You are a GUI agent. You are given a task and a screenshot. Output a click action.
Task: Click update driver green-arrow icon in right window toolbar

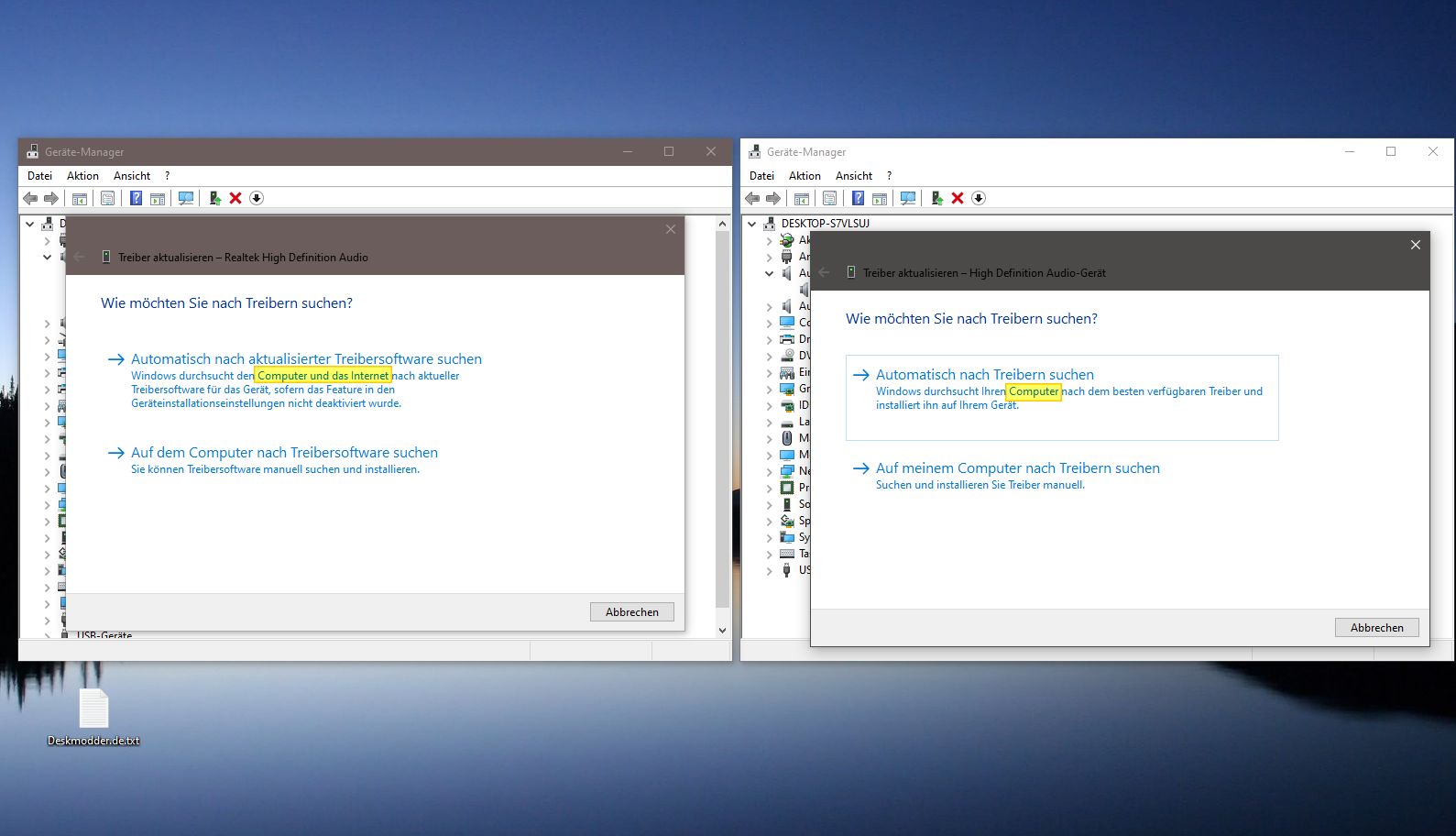pos(936,198)
